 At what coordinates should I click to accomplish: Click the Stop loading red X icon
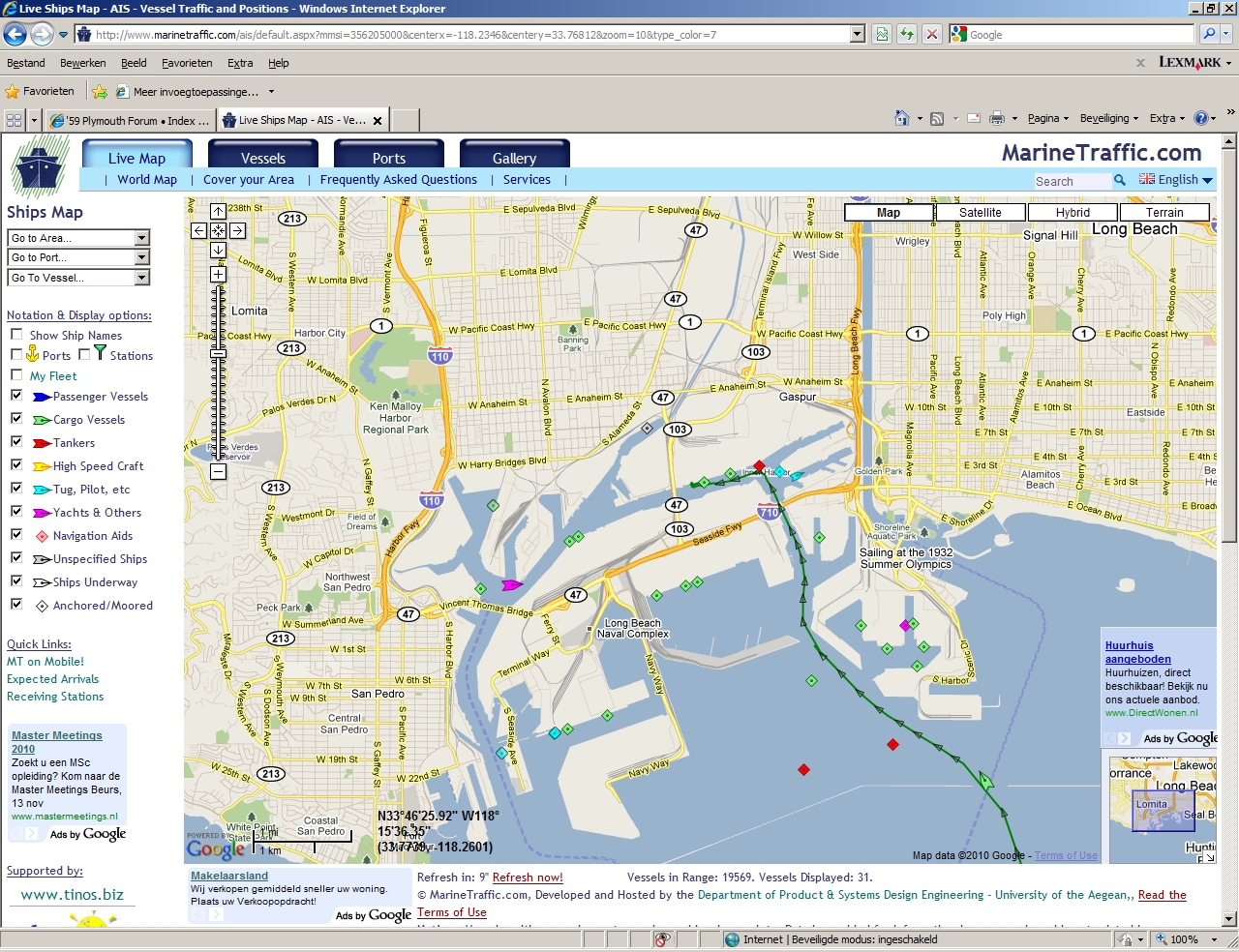931,35
